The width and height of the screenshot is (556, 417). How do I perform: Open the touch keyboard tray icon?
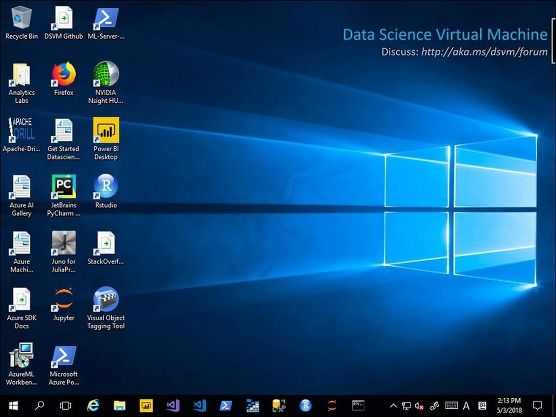pos(451,405)
